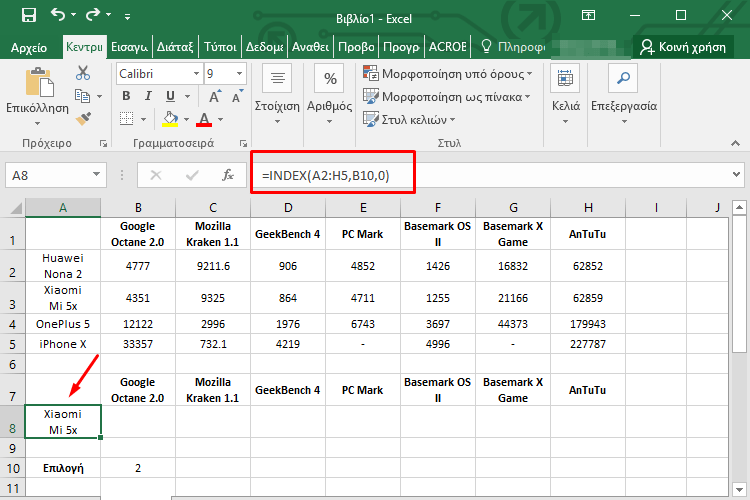Launch the Γραμματοσειρά font dialog launcher
750x500 pixels.
(243, 143)
